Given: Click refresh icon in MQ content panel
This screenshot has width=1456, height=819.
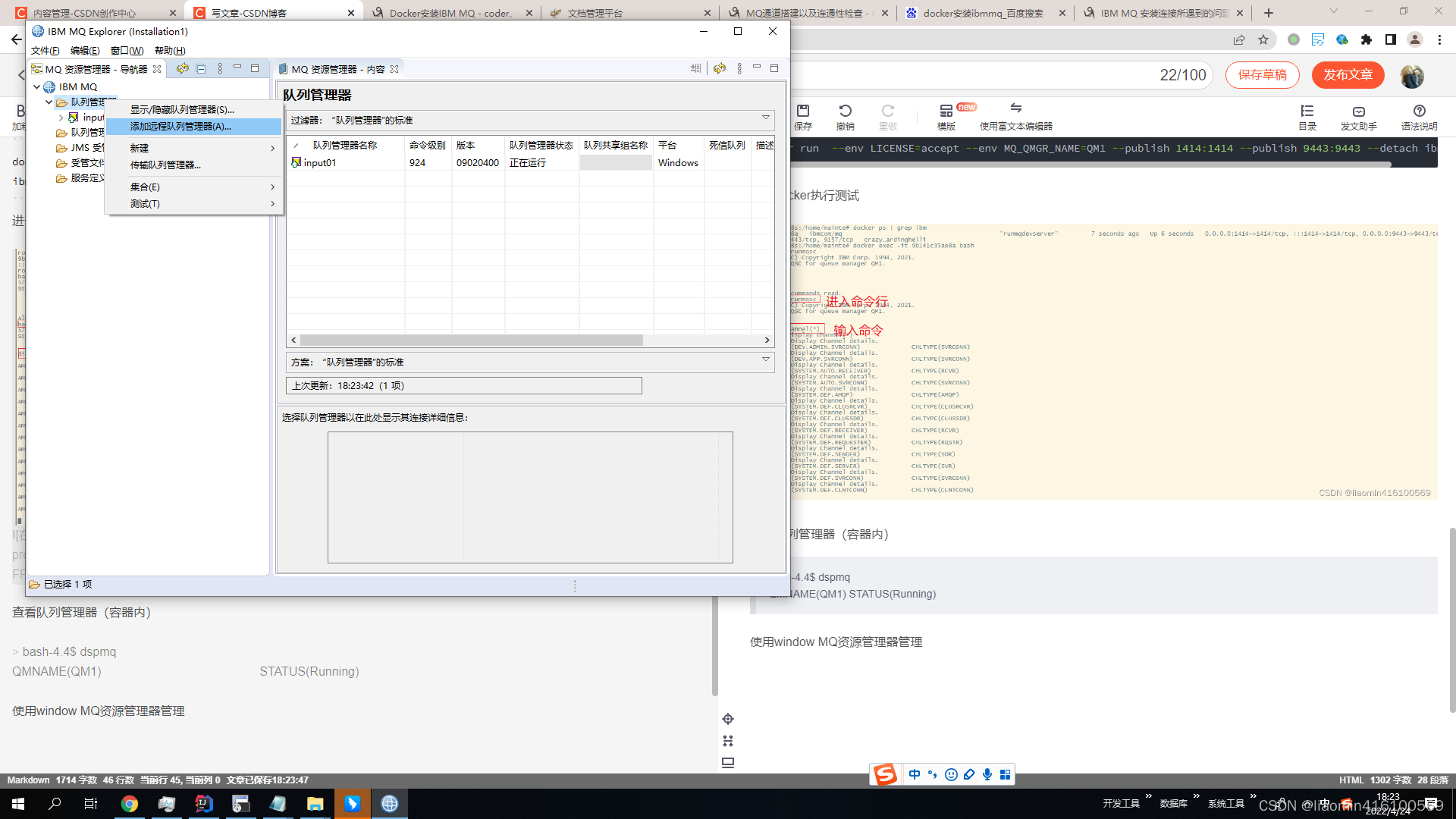Looking at the screenshot, I should (720, 69).
